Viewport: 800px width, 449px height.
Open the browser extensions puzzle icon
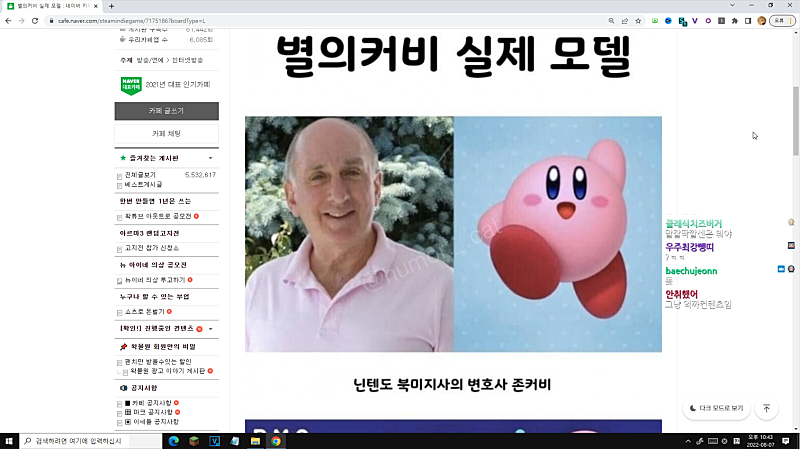[734, 20]
